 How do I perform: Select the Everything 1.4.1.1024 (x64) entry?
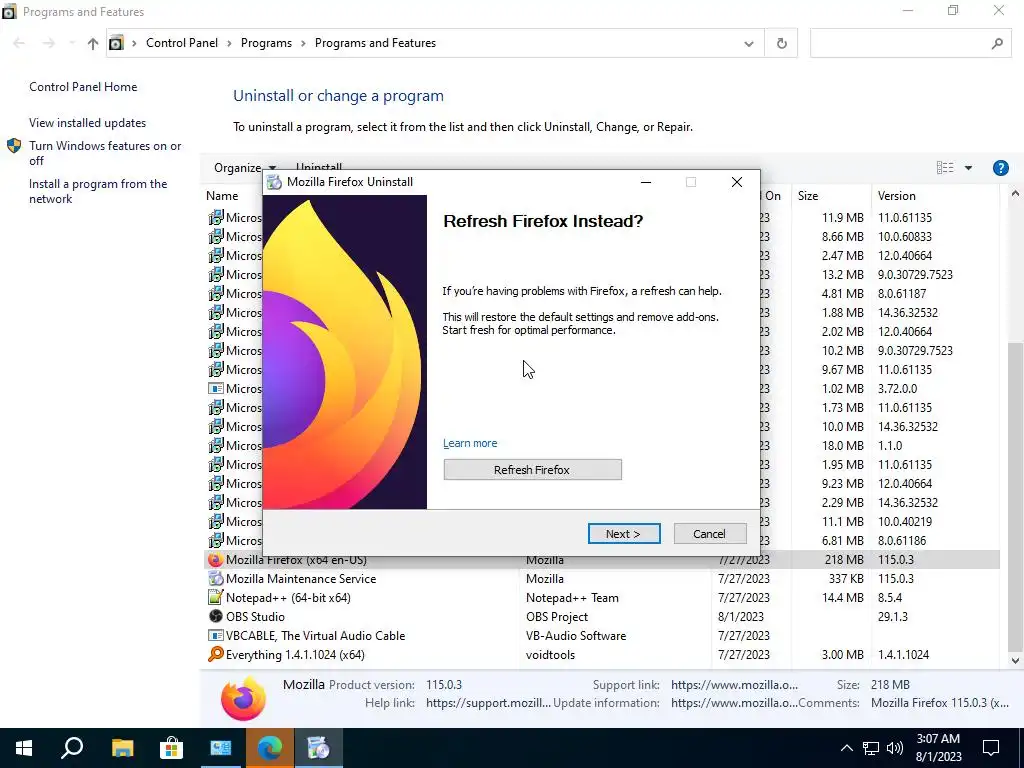[295, 654]
